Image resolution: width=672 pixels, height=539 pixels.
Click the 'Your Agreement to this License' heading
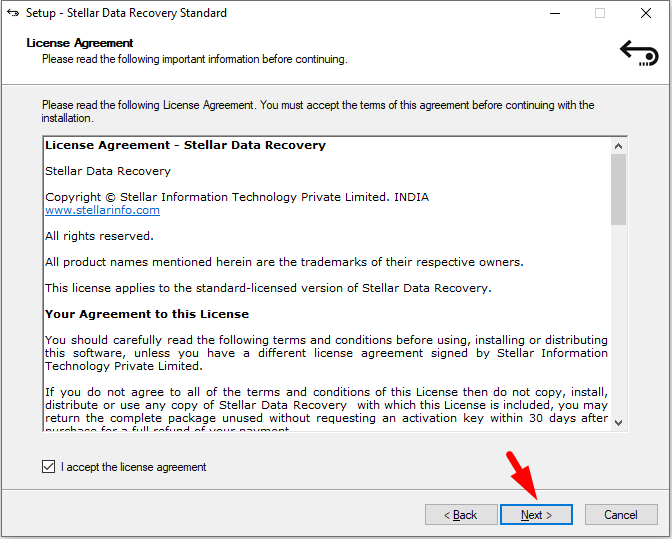(x=147, y=314)
